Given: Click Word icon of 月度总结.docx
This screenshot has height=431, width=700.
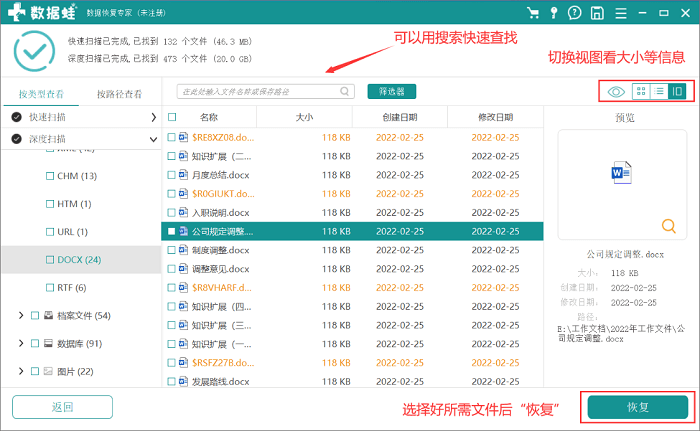Looking at the screenshot, I should point(183,175).
